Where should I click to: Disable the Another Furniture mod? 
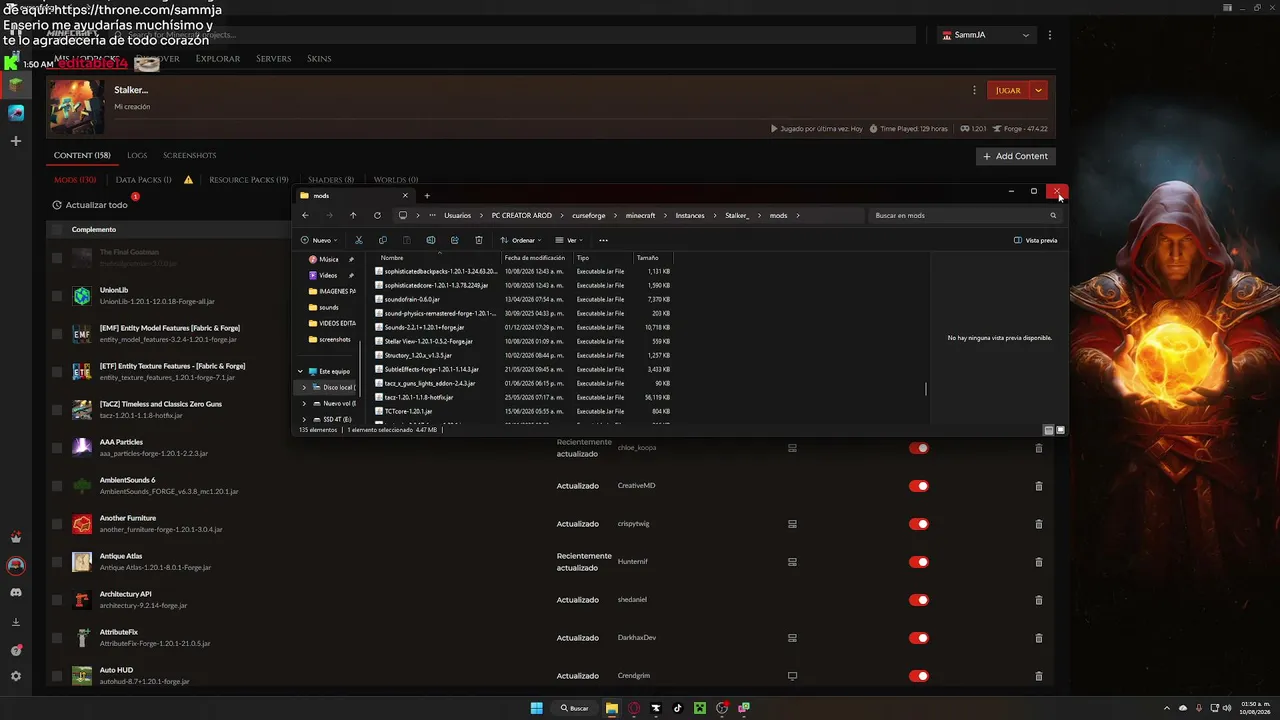[919, 524]
